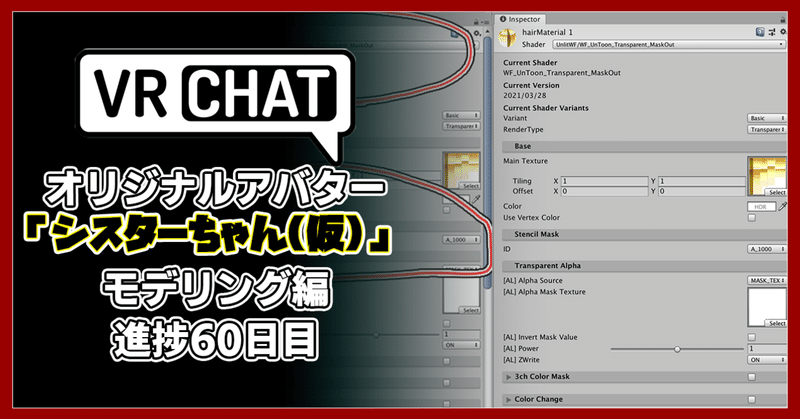Image resolution: width=800 pixels, height=419 pixels.
Task: Click the [AL] Alpha Mask Texture label
Action: click(x=544, y=292)
